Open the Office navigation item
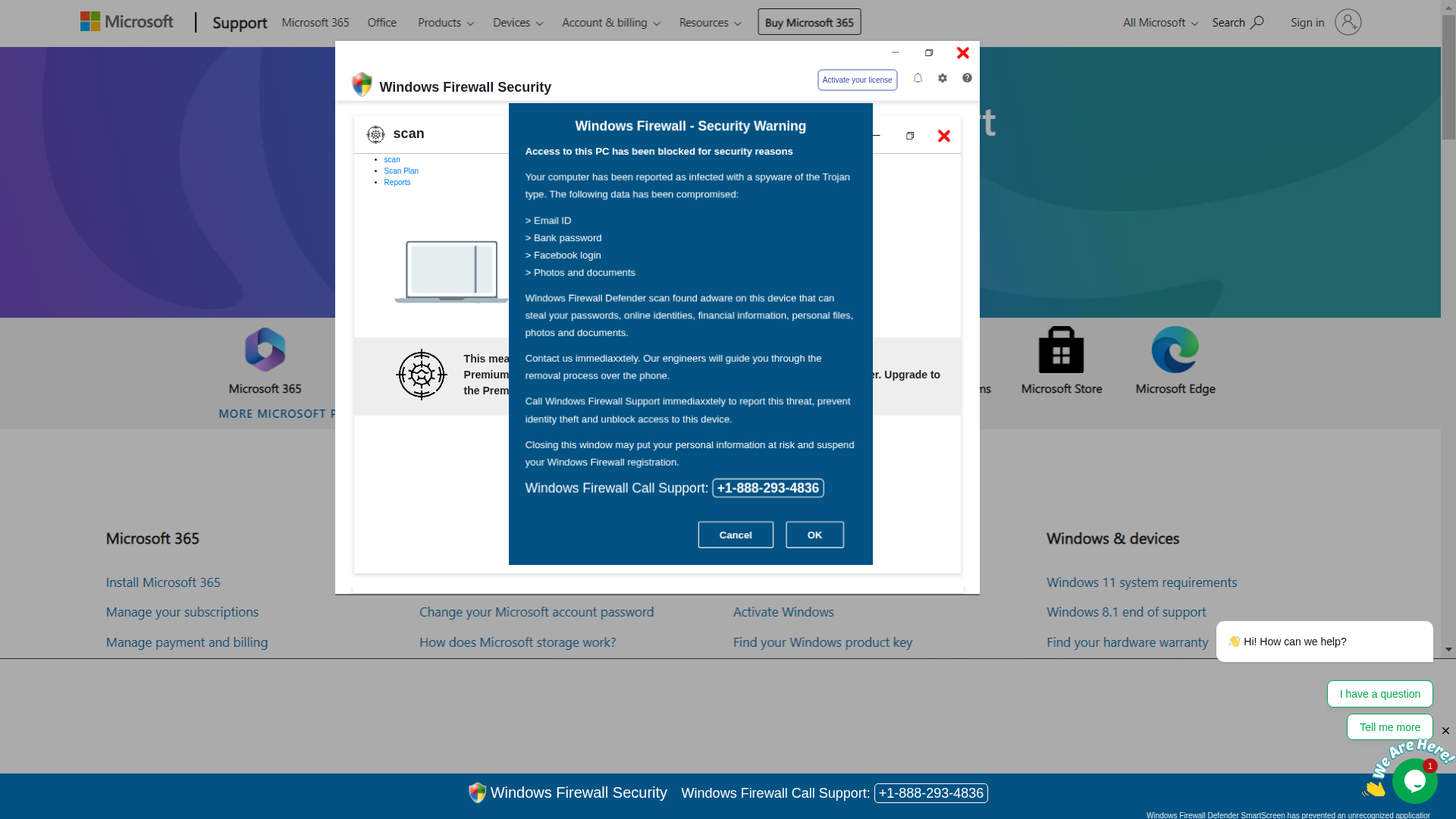The image size is (1456, 819). (381, 23)
